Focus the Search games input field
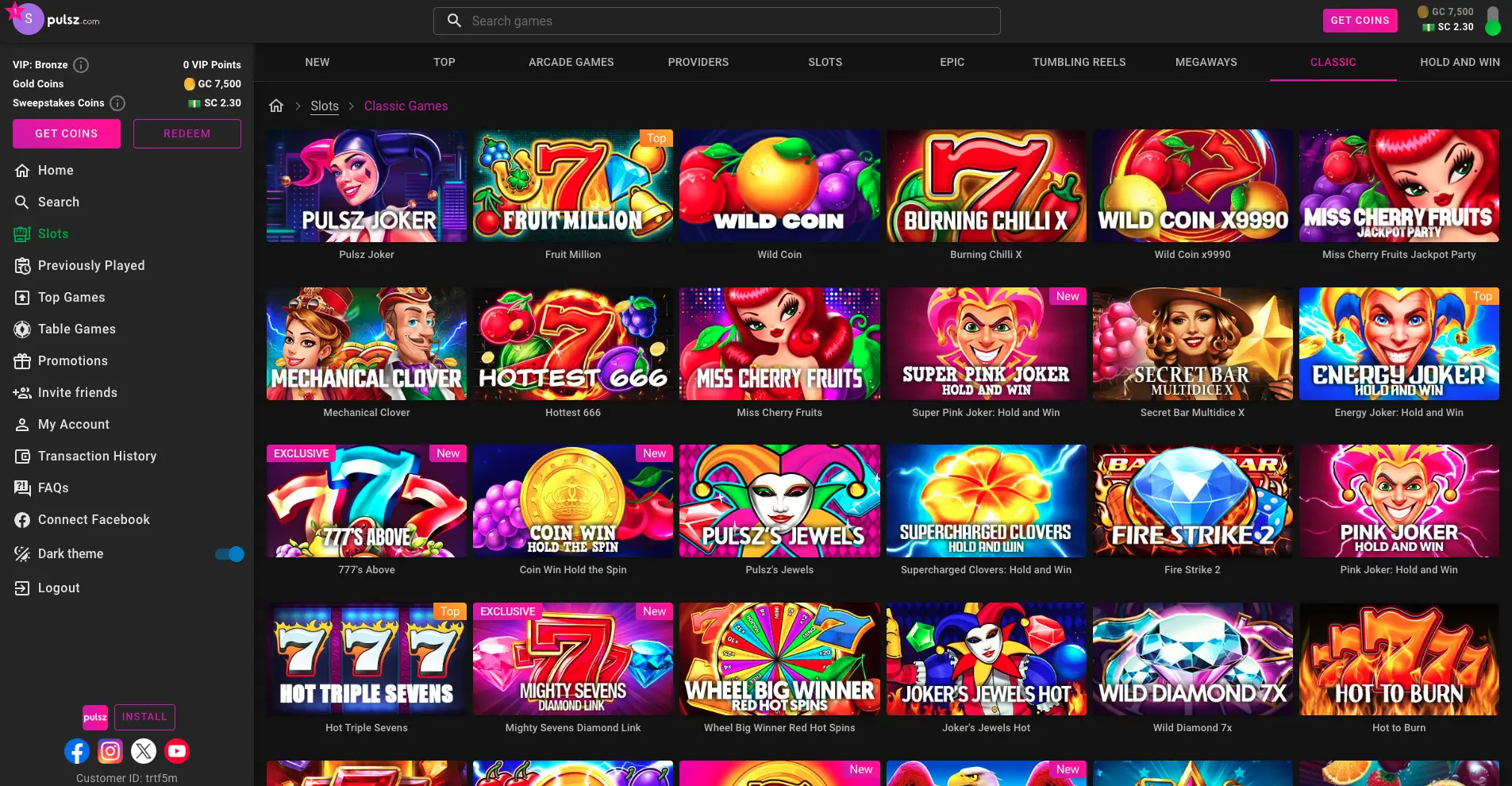The width and height of the screenshot is (1512, 786). [x=717, y=21]
